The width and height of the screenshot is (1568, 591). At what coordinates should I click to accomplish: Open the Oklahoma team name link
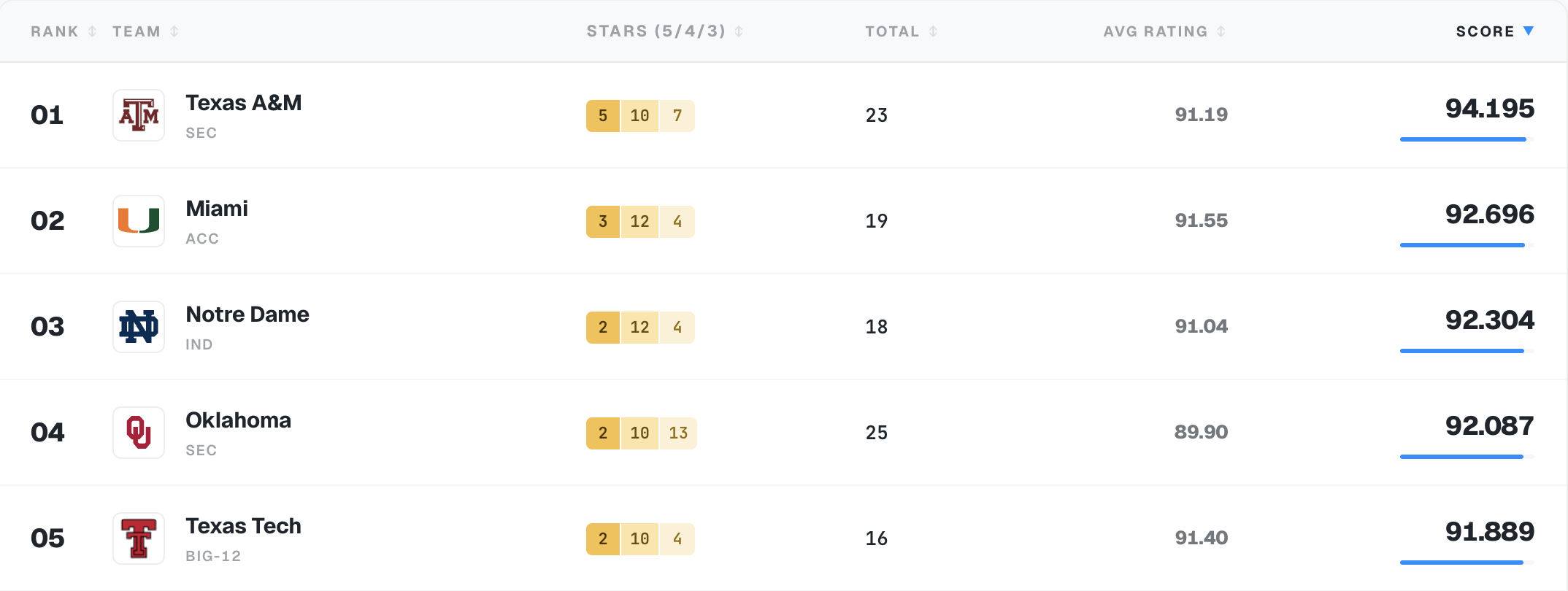click(x=239, y=420)
